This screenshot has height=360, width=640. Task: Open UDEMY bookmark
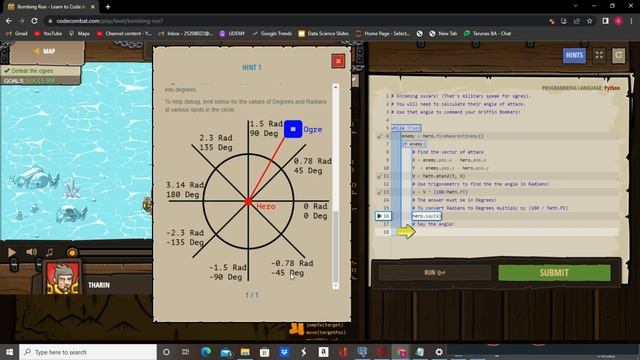tap(232, 33)
